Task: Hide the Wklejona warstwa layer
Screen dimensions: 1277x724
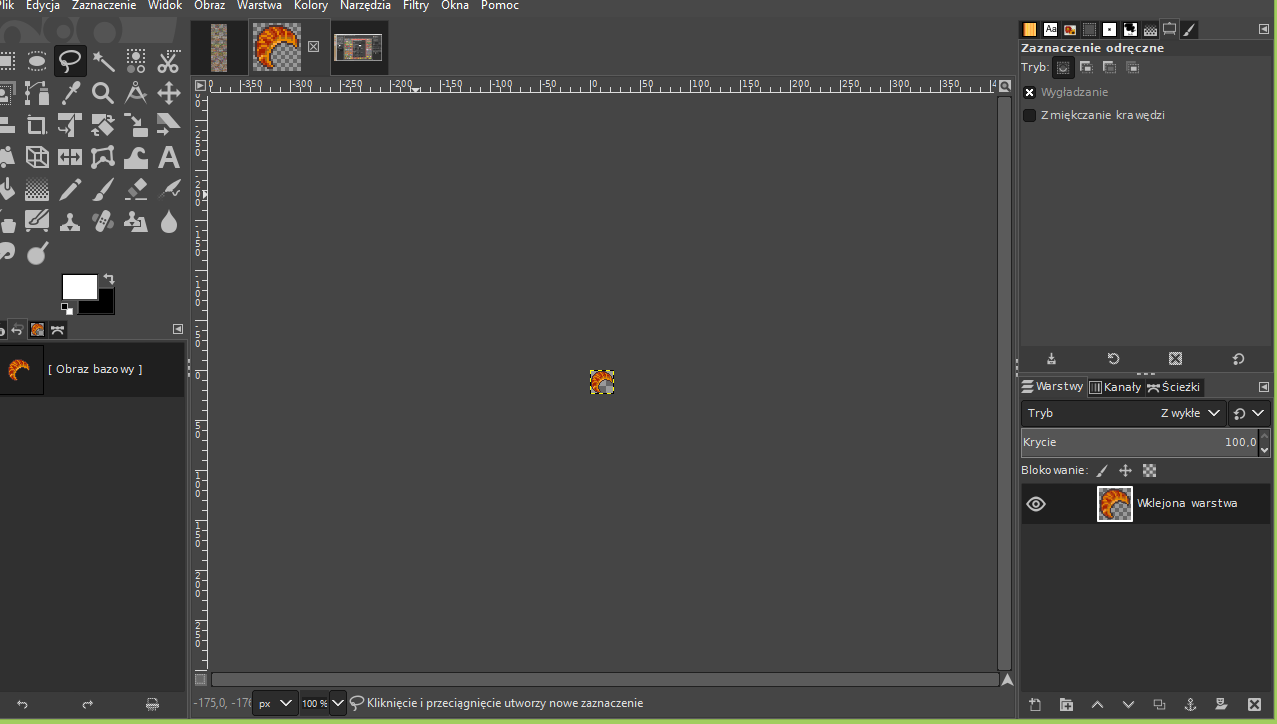Action: click(x=1036, y=504)
